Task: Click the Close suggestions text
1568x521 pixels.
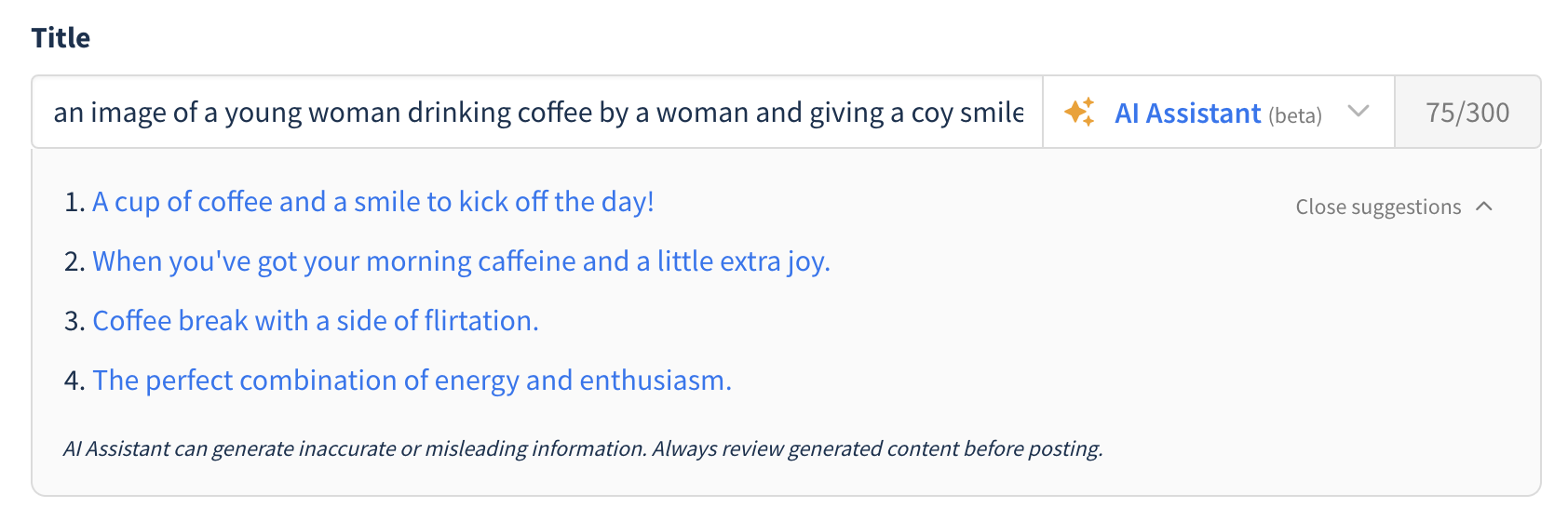Action: pos(1378,207)
